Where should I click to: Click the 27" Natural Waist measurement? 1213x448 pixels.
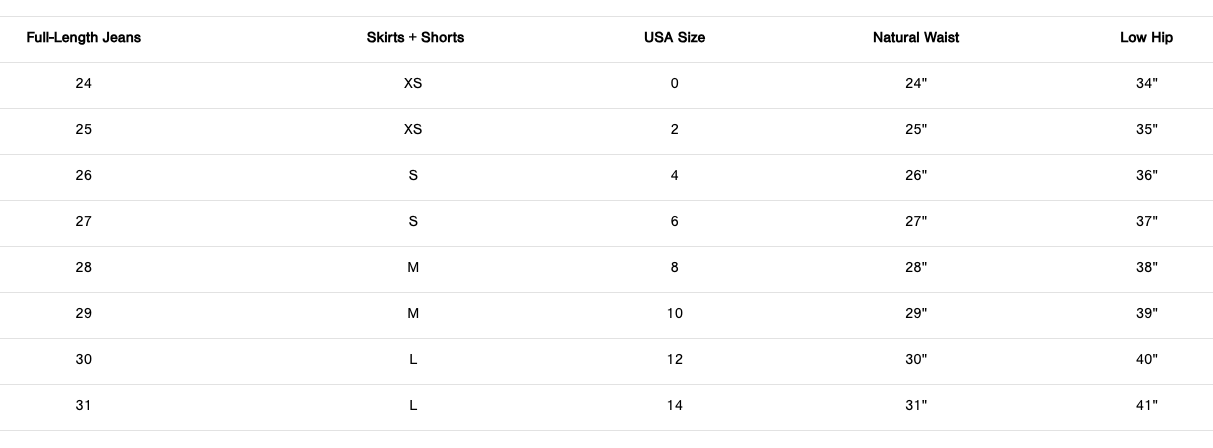pos(916,222)
